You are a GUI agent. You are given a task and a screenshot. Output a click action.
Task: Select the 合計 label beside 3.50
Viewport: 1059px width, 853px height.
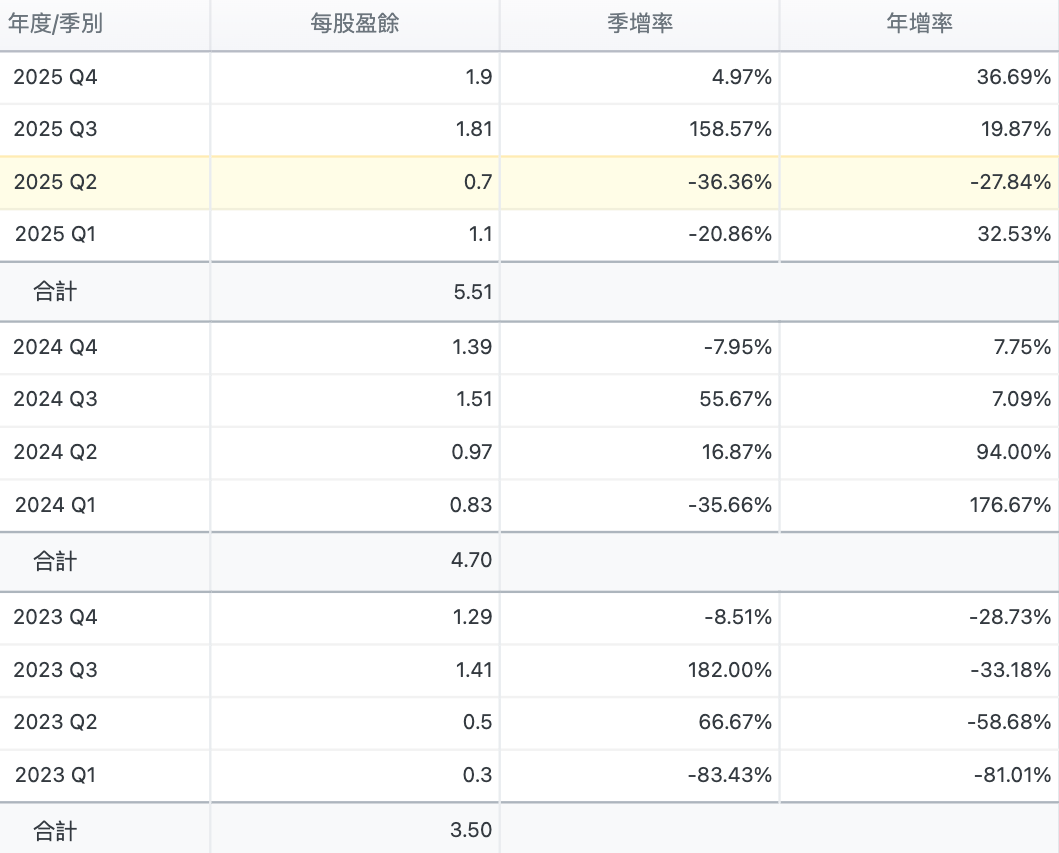click(x=55, y=831)
